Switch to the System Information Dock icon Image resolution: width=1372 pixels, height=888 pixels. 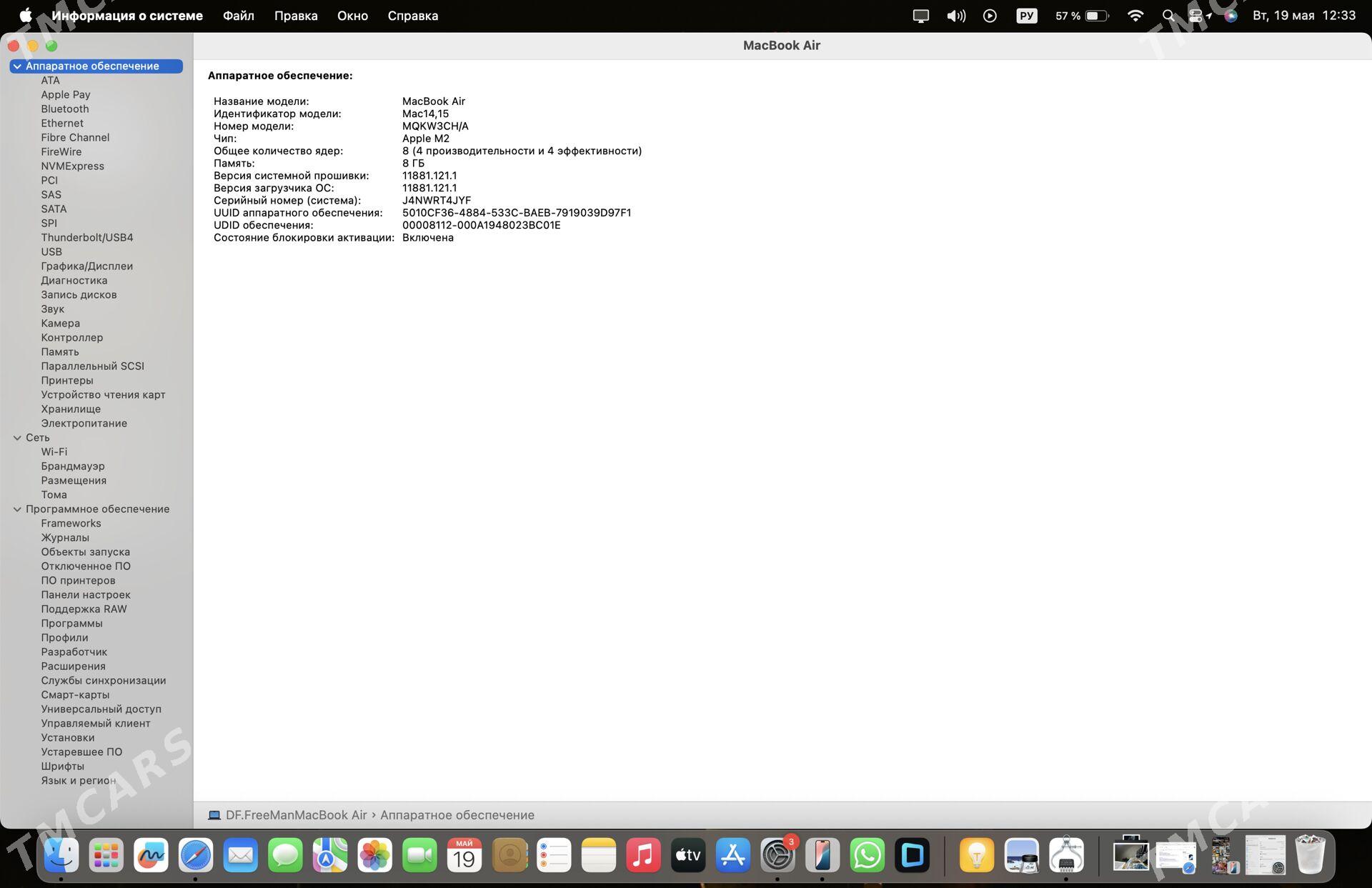point(1066,854)
